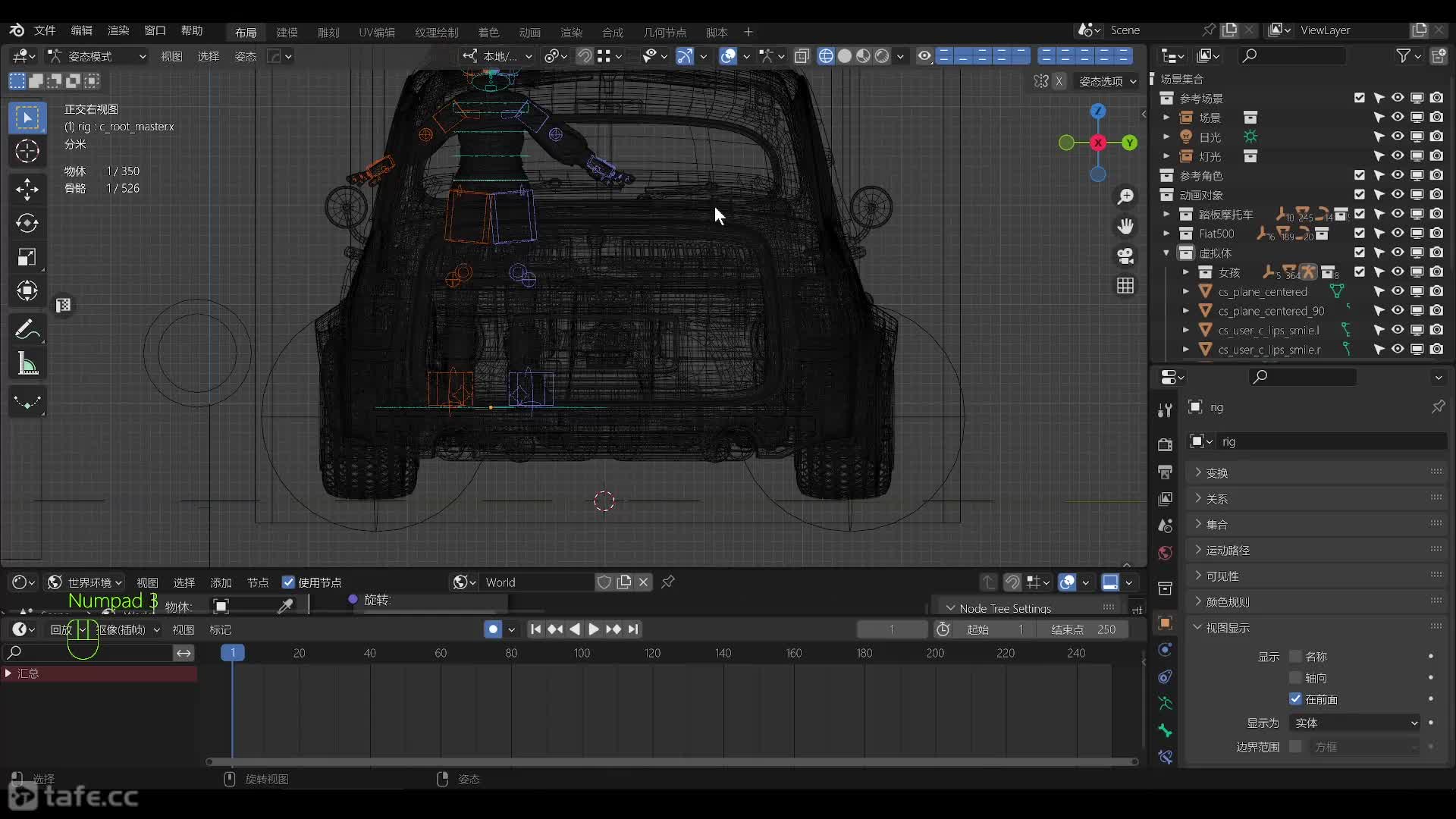Click frame 100 on timeline ruler

(582, 653)
